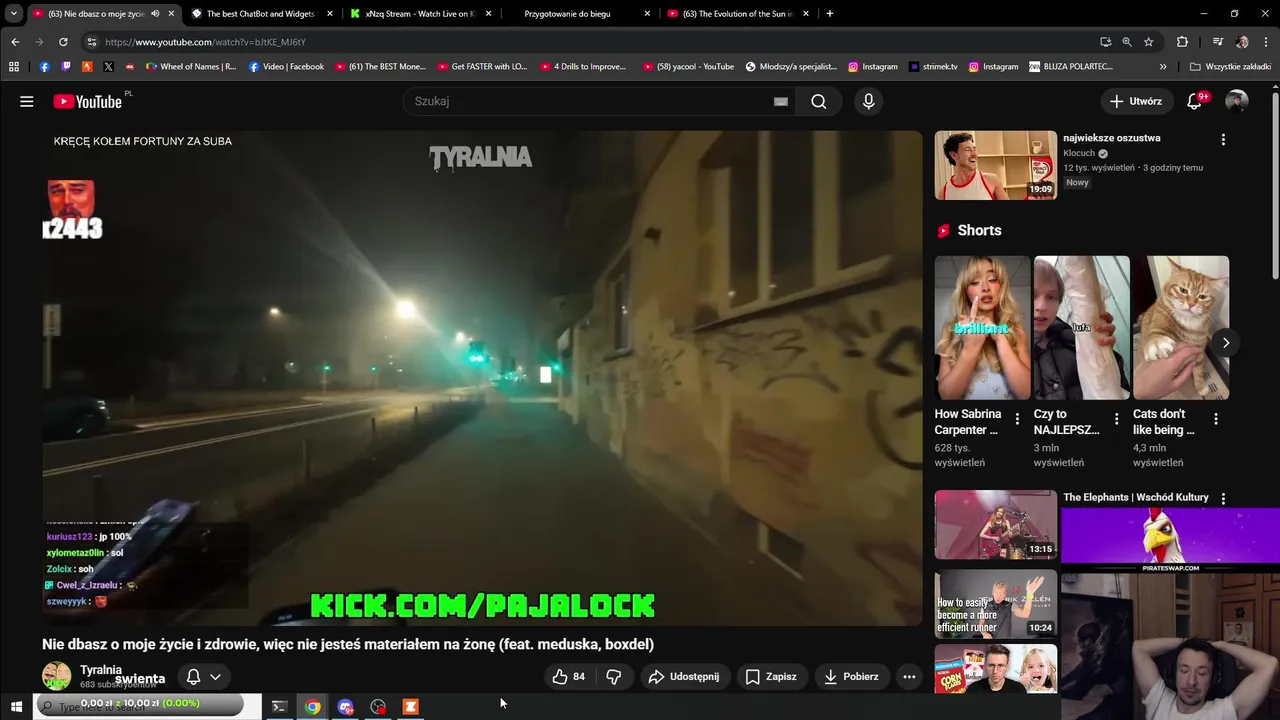Dislike the video with thumbs down
The height and width of the screenshot is (720, 1280).
614,677
